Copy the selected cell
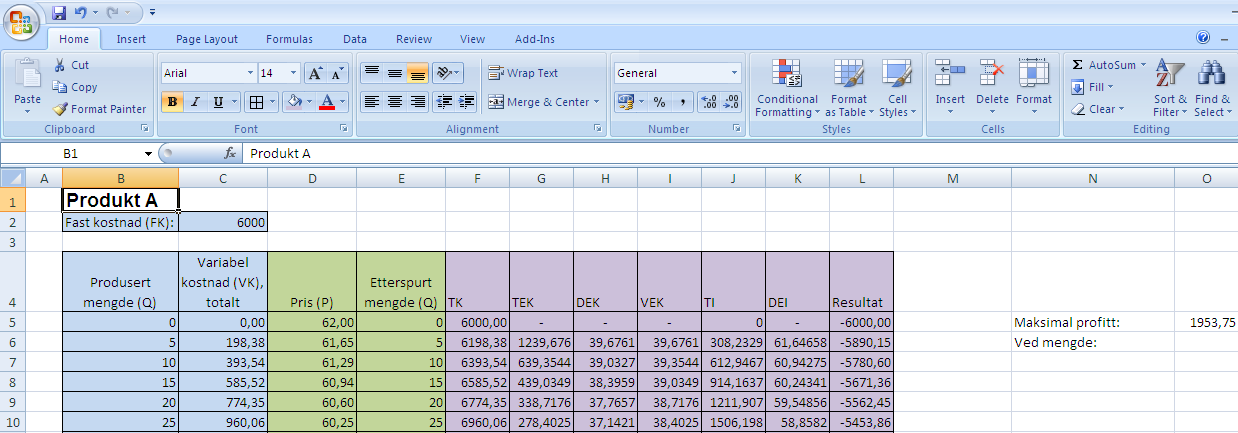The image size is (1238, 433). pyautogui.click(x=75, y=87)
